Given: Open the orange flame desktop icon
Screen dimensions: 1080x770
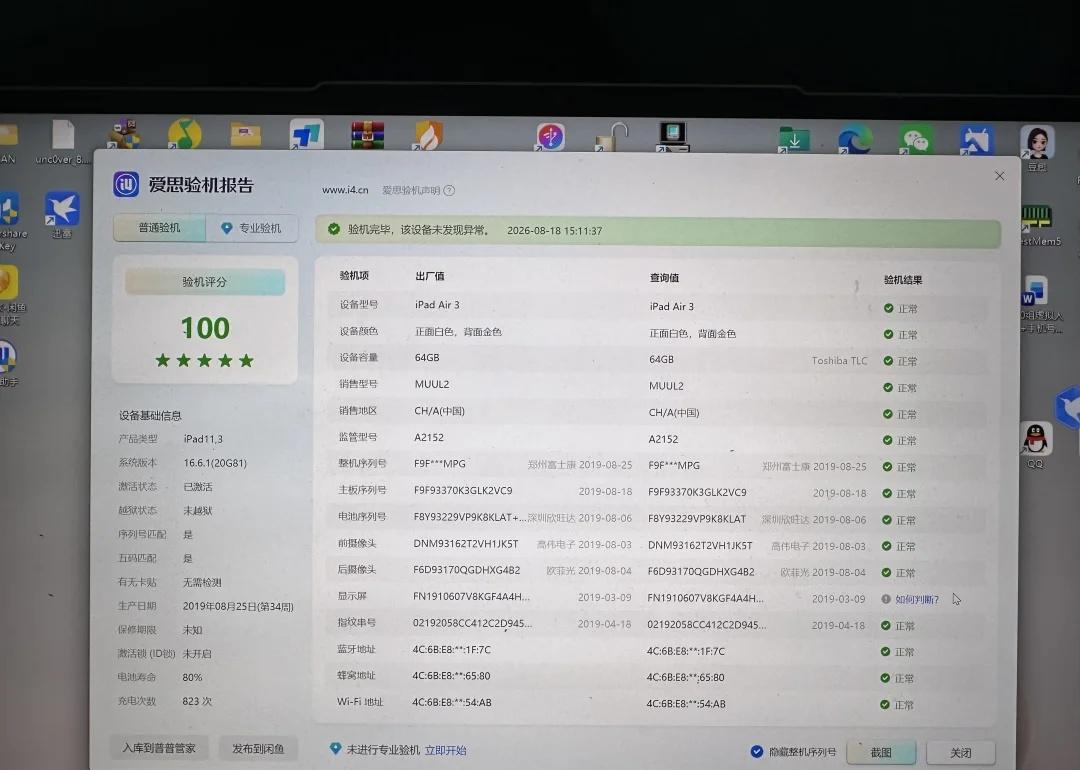Looking at the screenshot, I should 428,134.
